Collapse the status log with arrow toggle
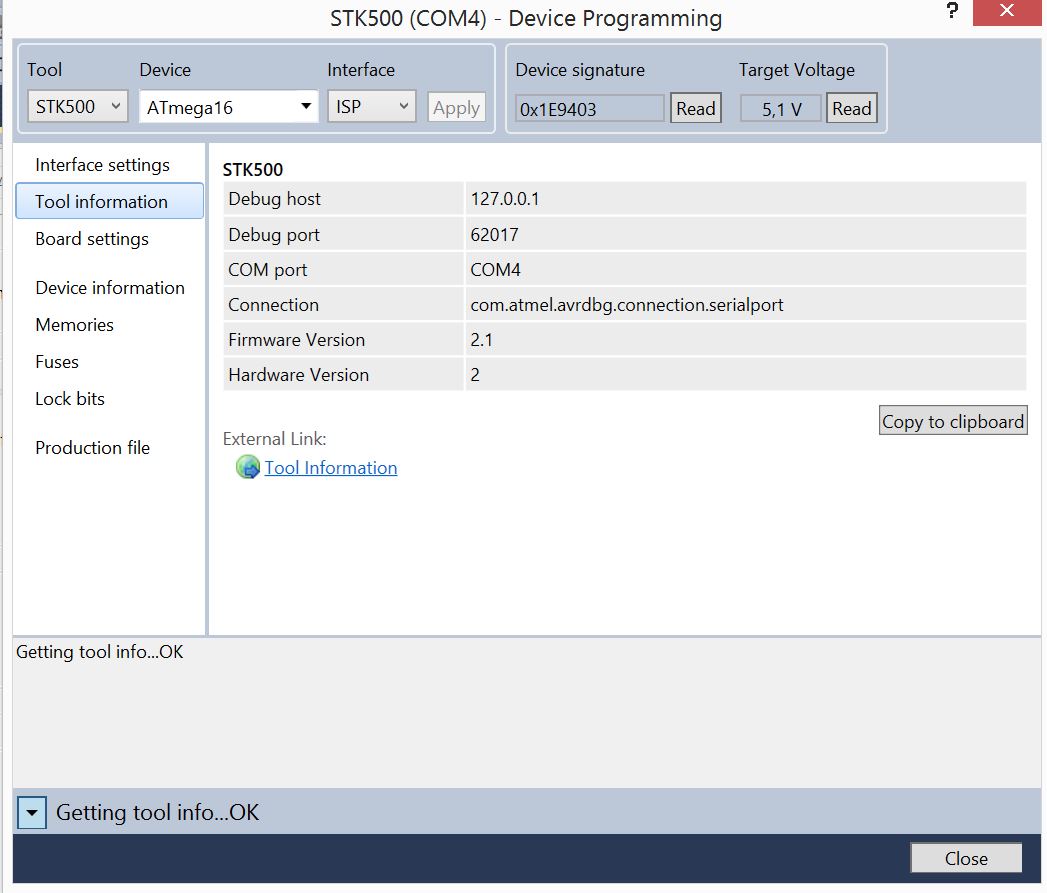Image resolution: width=1047 pixels, height=893 pixels. [32, 812]
